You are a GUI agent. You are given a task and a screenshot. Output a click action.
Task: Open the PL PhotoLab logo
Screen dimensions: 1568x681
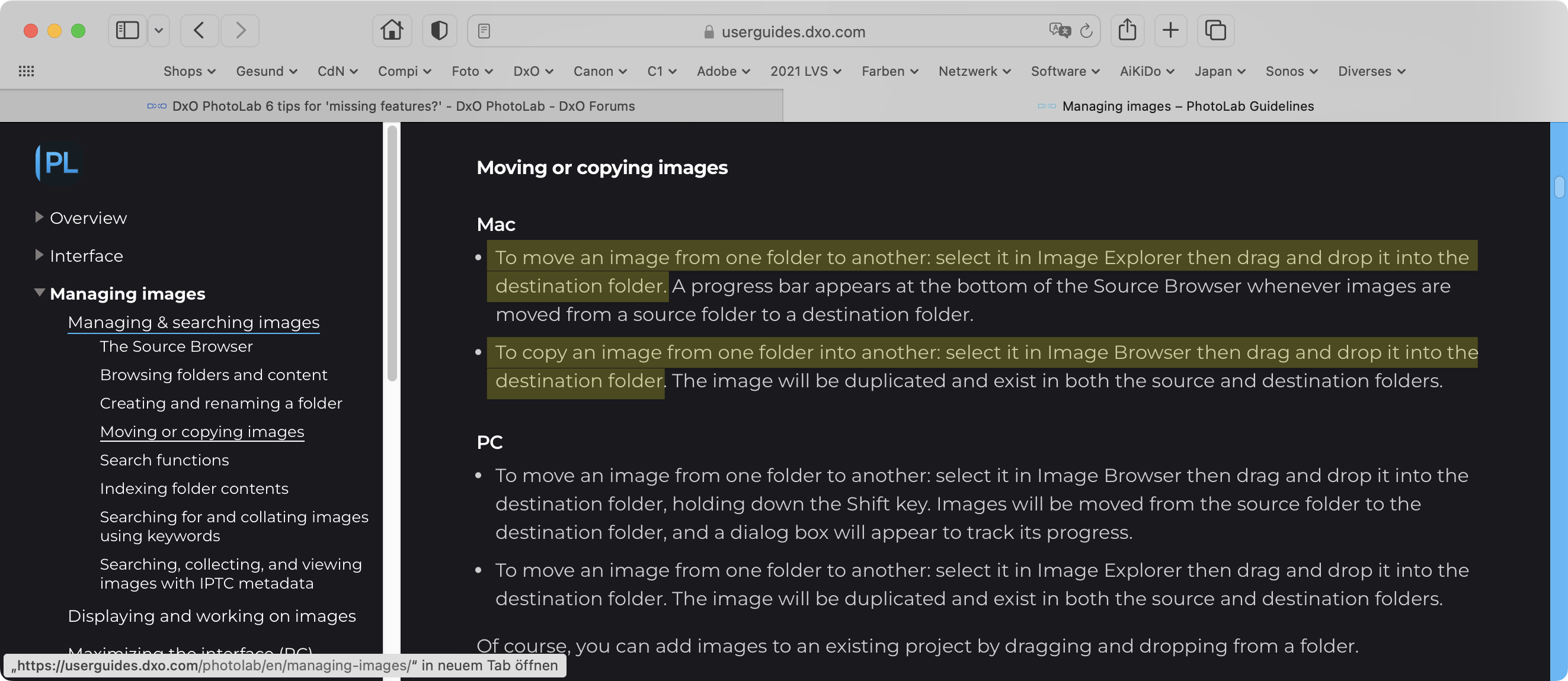[x=59, y=163]
